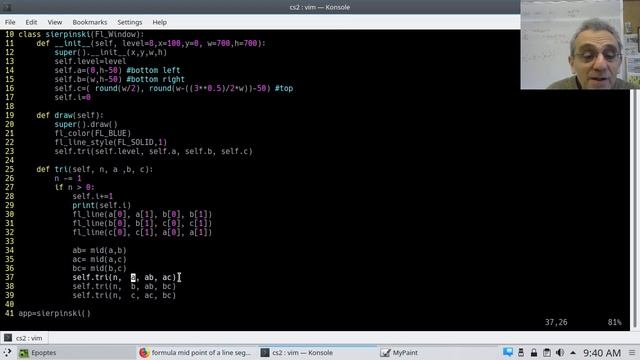Click 'ab= mid(a,b)' on line 34
The height and width of the screenshot is (360, 640).
pyautogui.click(x=99, y=250)
